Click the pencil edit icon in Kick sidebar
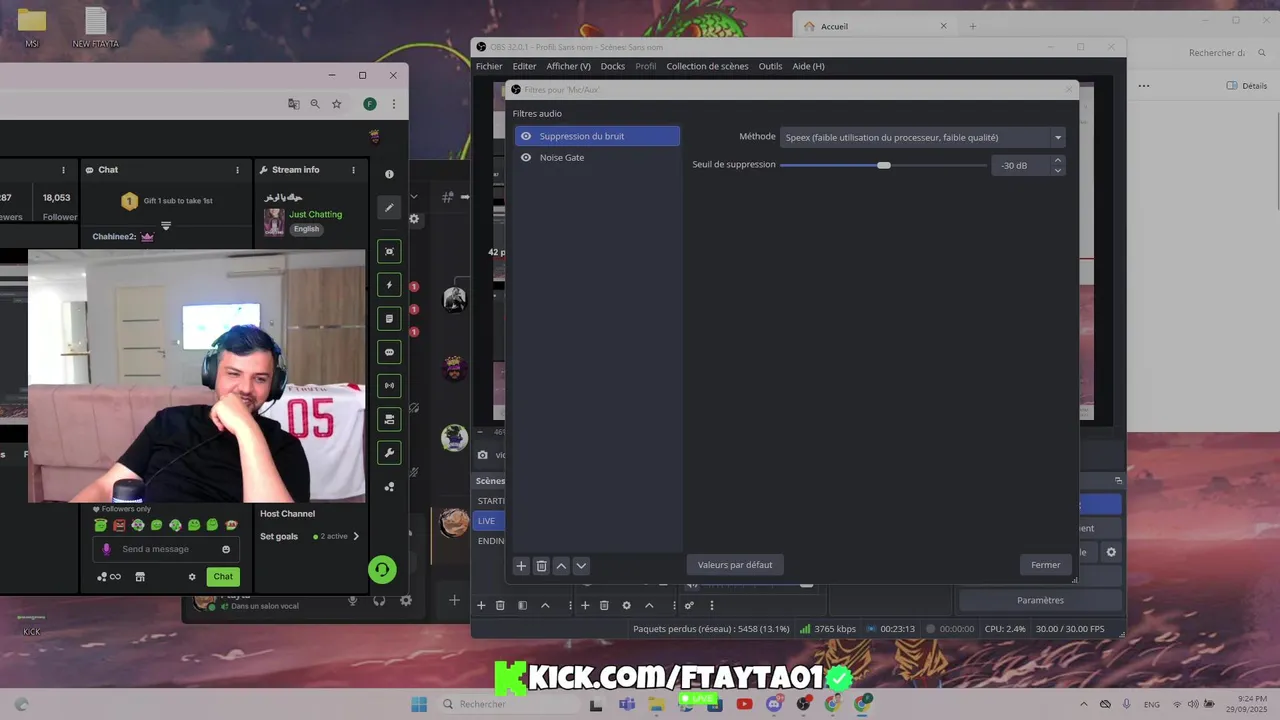1280x720 pixels. [389, 207]
